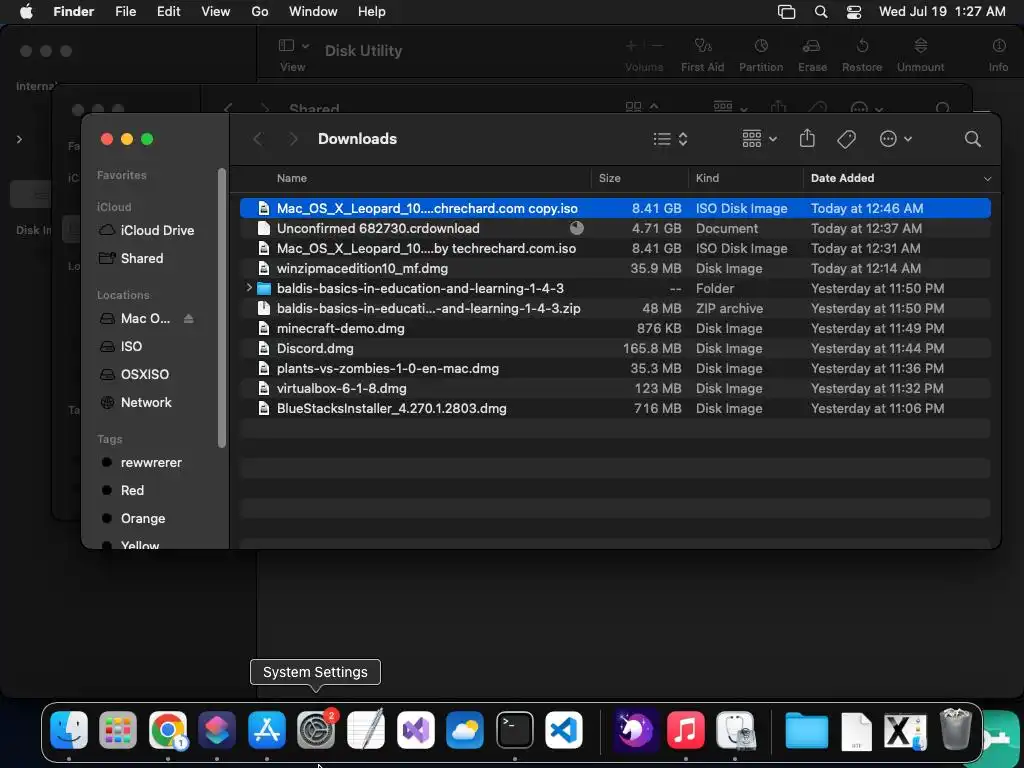Select the baldis-basics zip archive
Viewport: 1024px width, 768px height.
click(615, 308)
